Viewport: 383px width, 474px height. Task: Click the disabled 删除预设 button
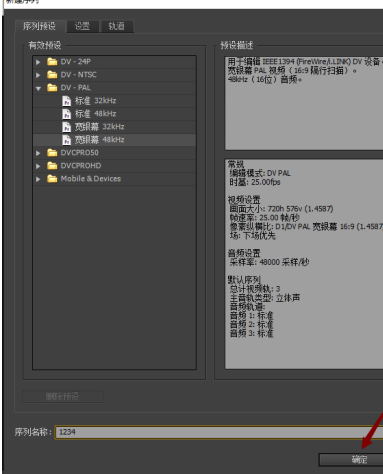(x=63, y=396)
